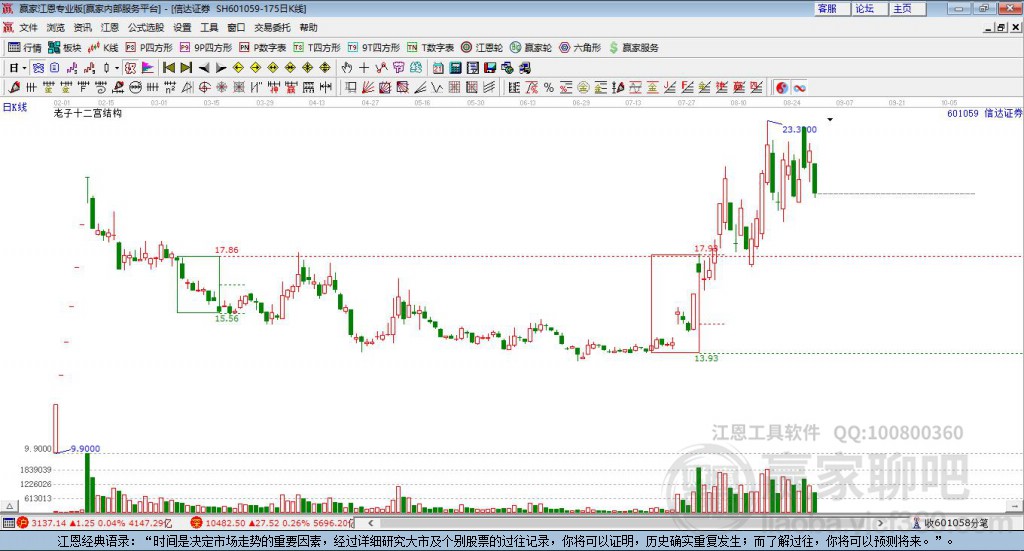Select the red pencil drawing tool

tap(14, 87)
